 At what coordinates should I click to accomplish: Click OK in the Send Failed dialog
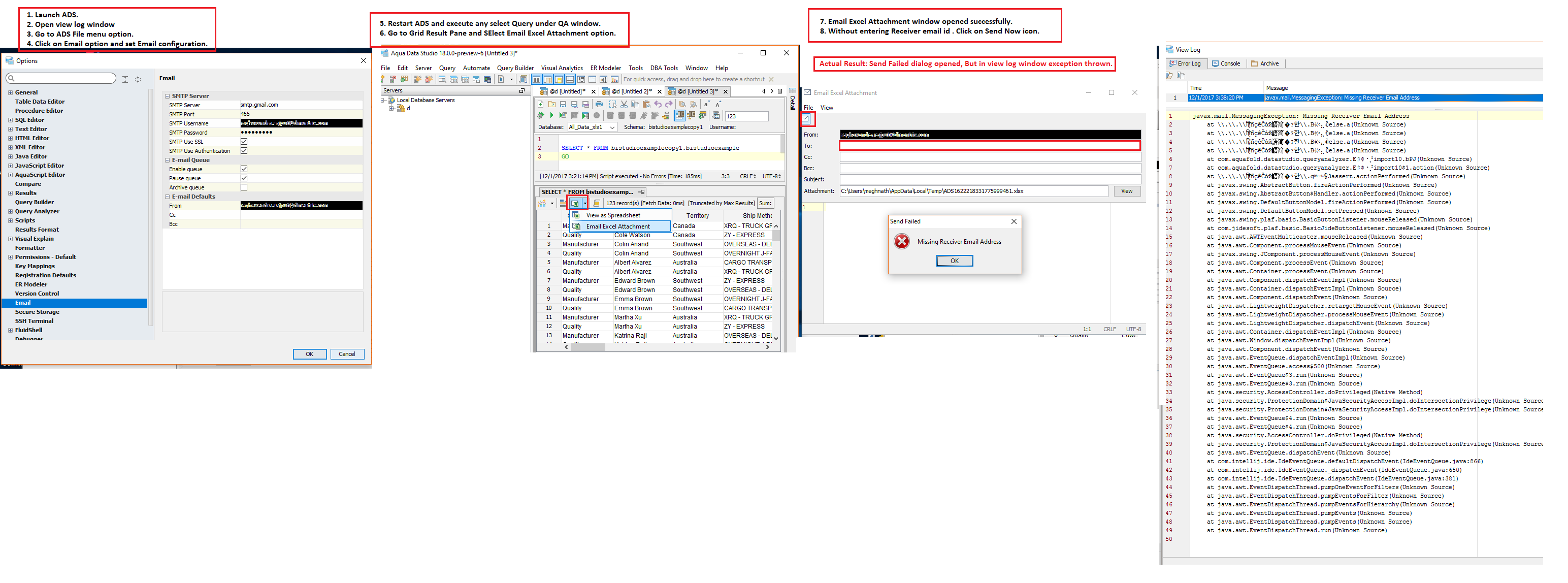954,261
